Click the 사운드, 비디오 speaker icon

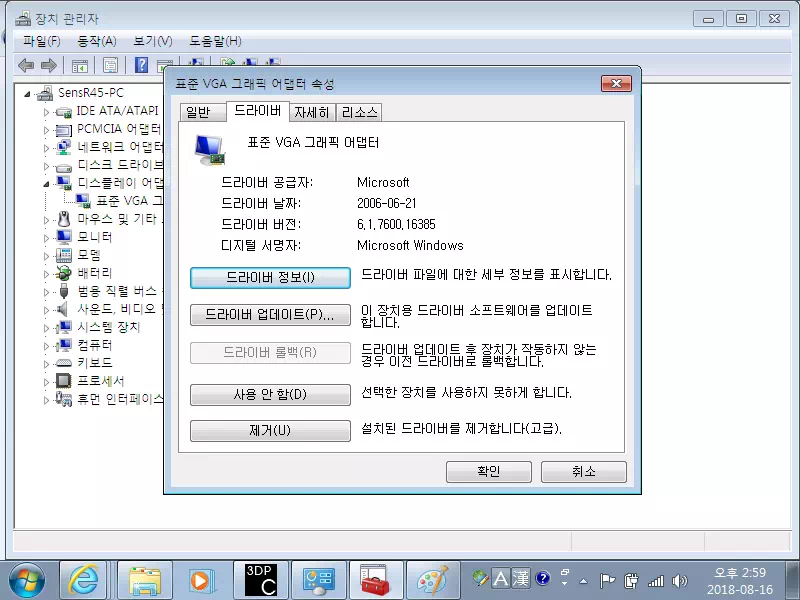pos(62,309)
